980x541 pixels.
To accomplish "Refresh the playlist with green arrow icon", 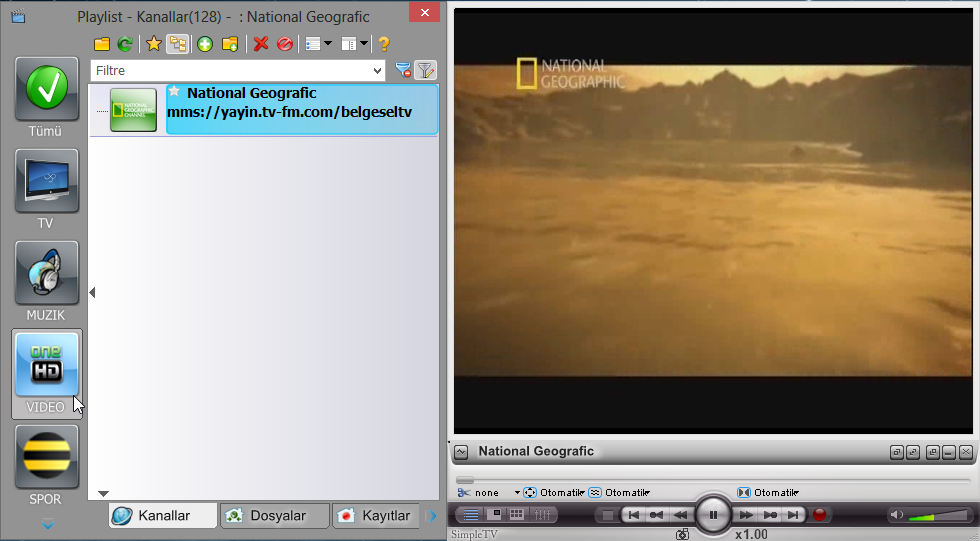I will point(125,44).
